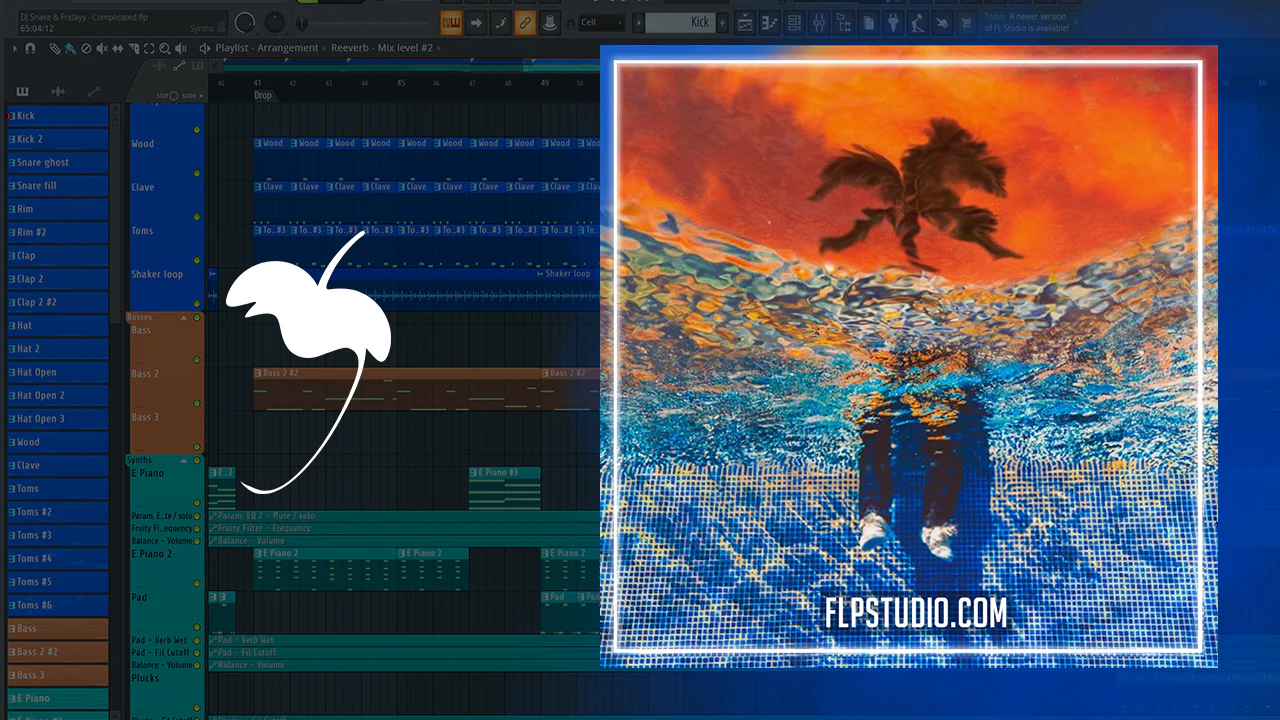The height and width of the screenshot is (720, 1280).
Task: Mute the Wood playlist track
Action: coord(197,130)
